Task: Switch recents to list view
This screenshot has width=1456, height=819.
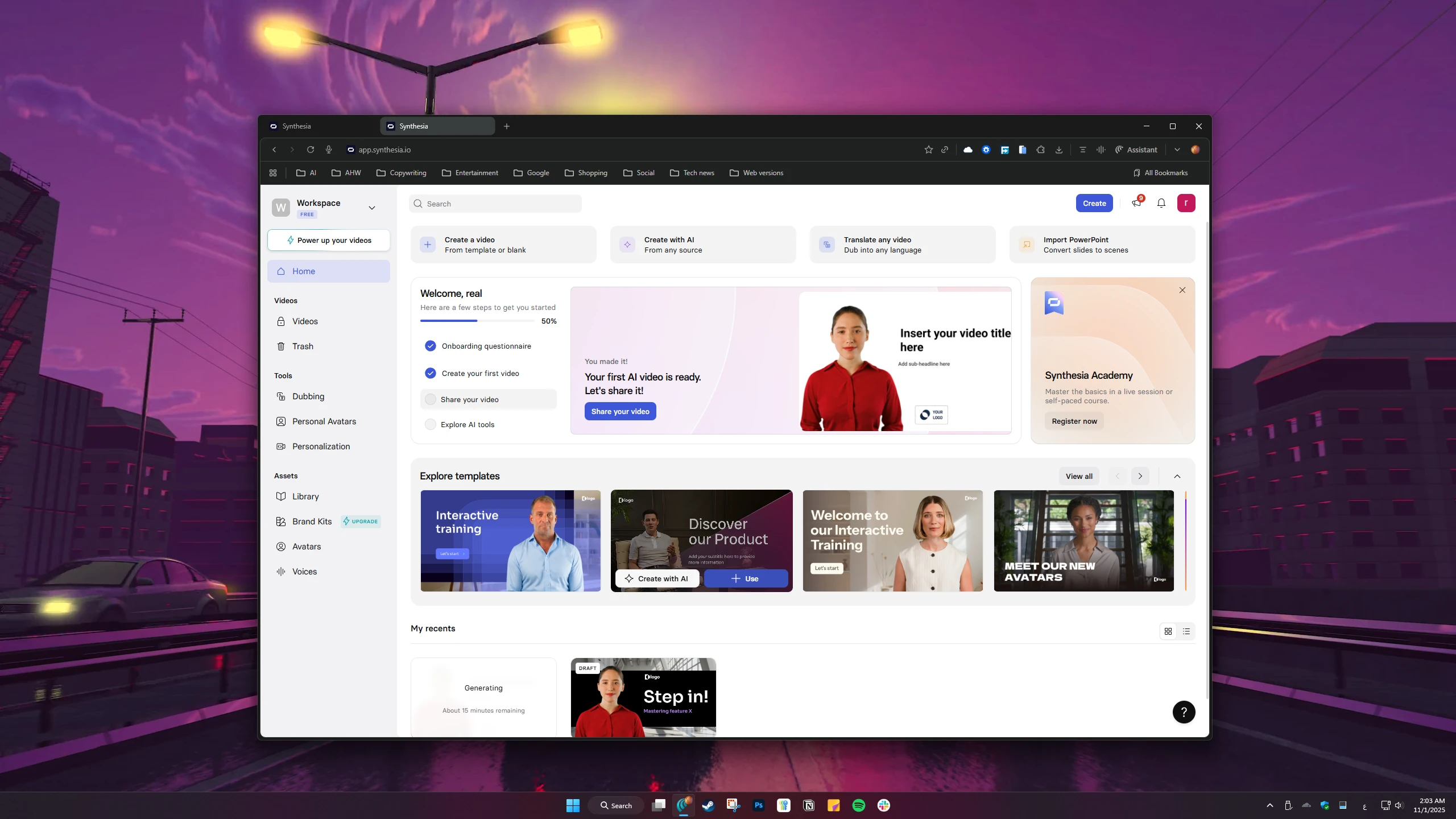Action: click(1186, 631)
